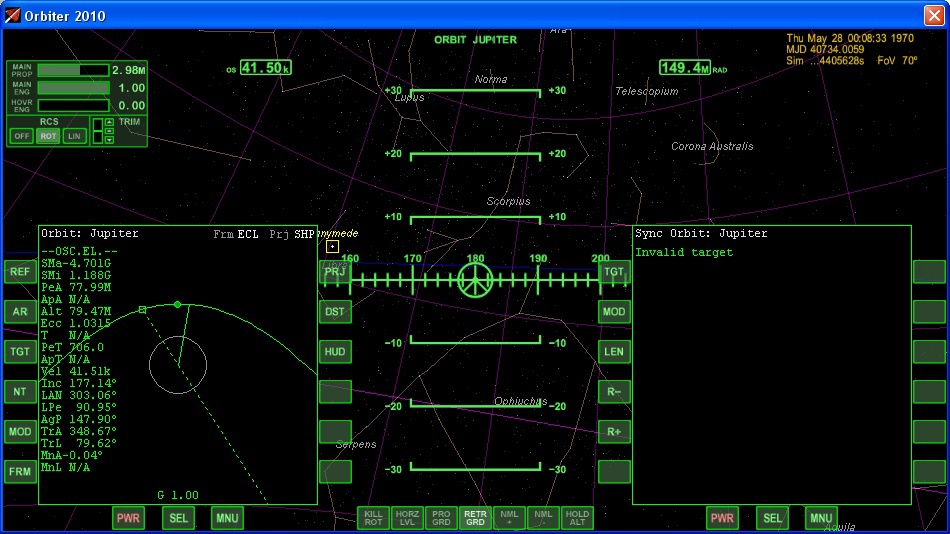Click the trim down arrow
This screenshot has height=534, width=950.
(x=110, y=139)
